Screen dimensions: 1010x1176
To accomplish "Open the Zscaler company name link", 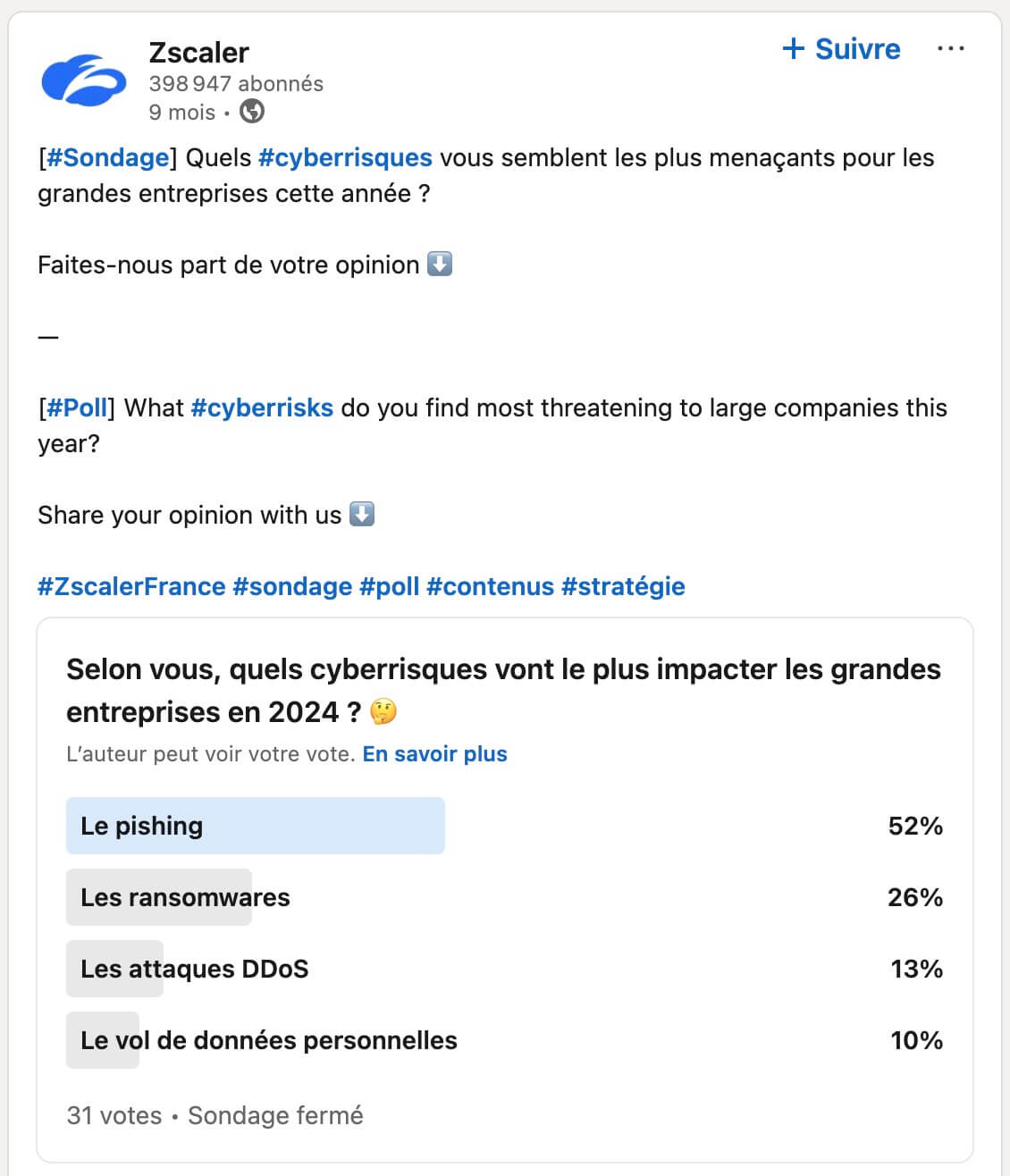I will click(198, 53).
